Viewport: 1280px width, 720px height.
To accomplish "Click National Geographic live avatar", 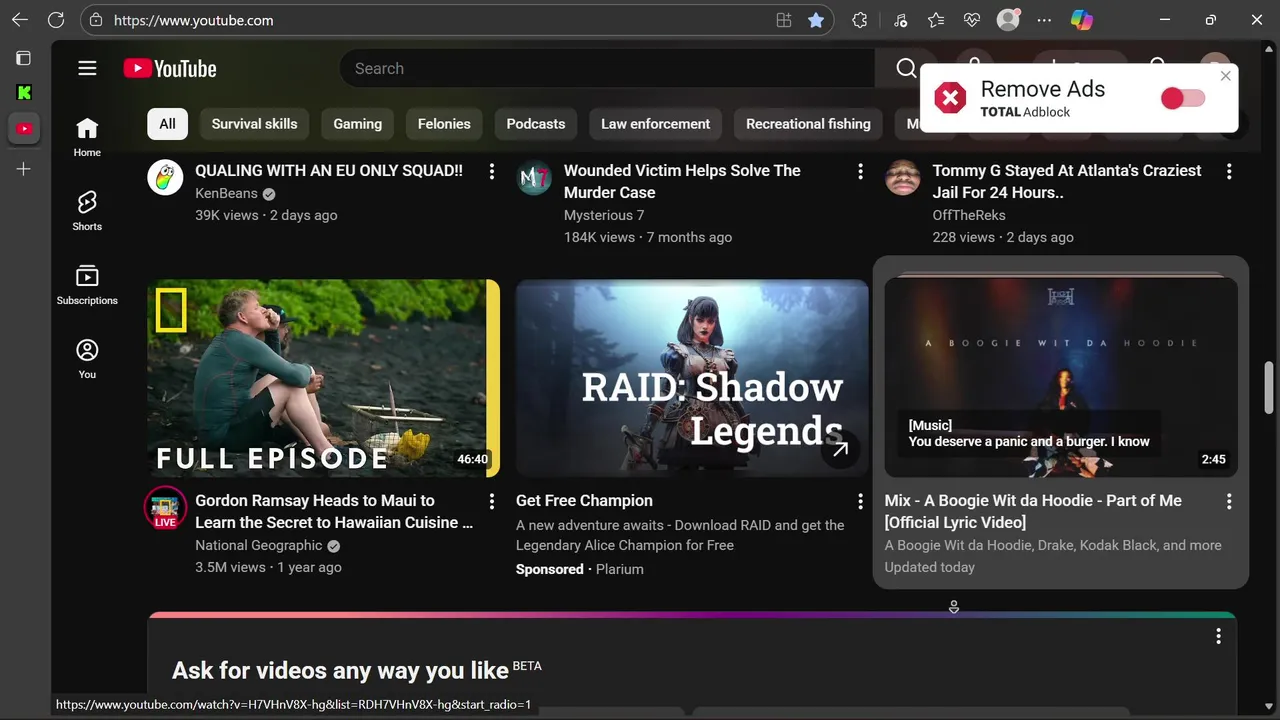I will tap(165, 507).
